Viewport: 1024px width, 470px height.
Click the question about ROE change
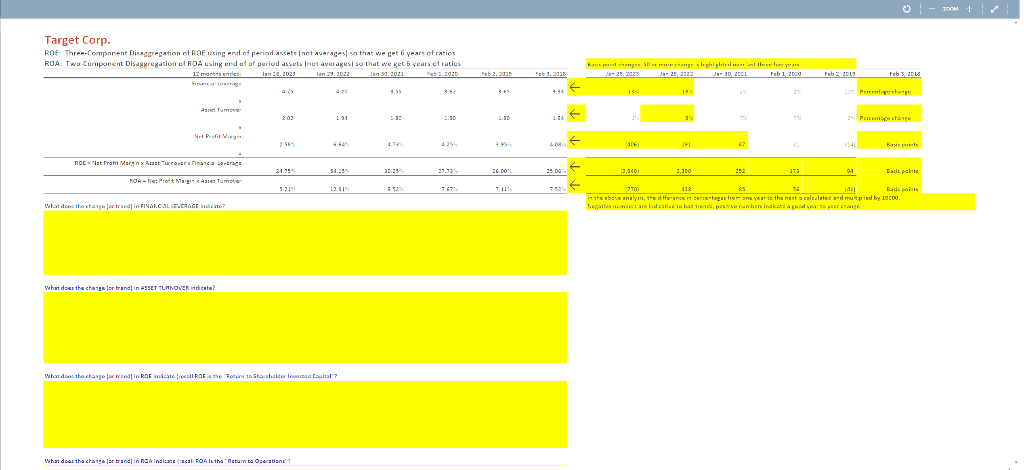pos(191,376)
